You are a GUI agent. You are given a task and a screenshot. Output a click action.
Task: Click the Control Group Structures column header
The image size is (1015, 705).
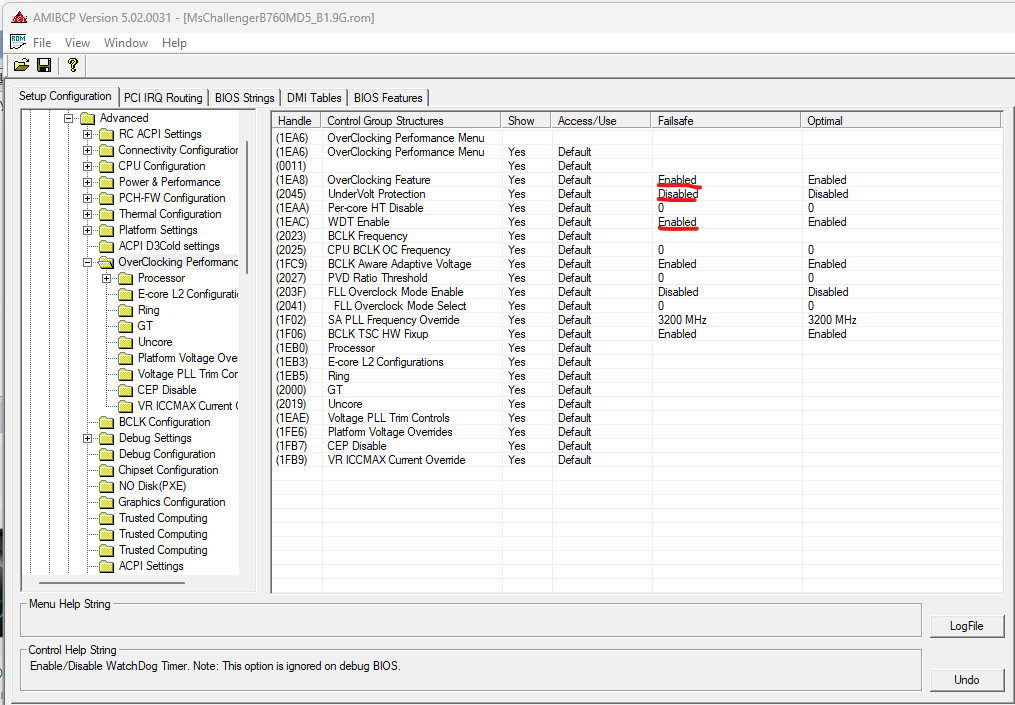[411, 120]
